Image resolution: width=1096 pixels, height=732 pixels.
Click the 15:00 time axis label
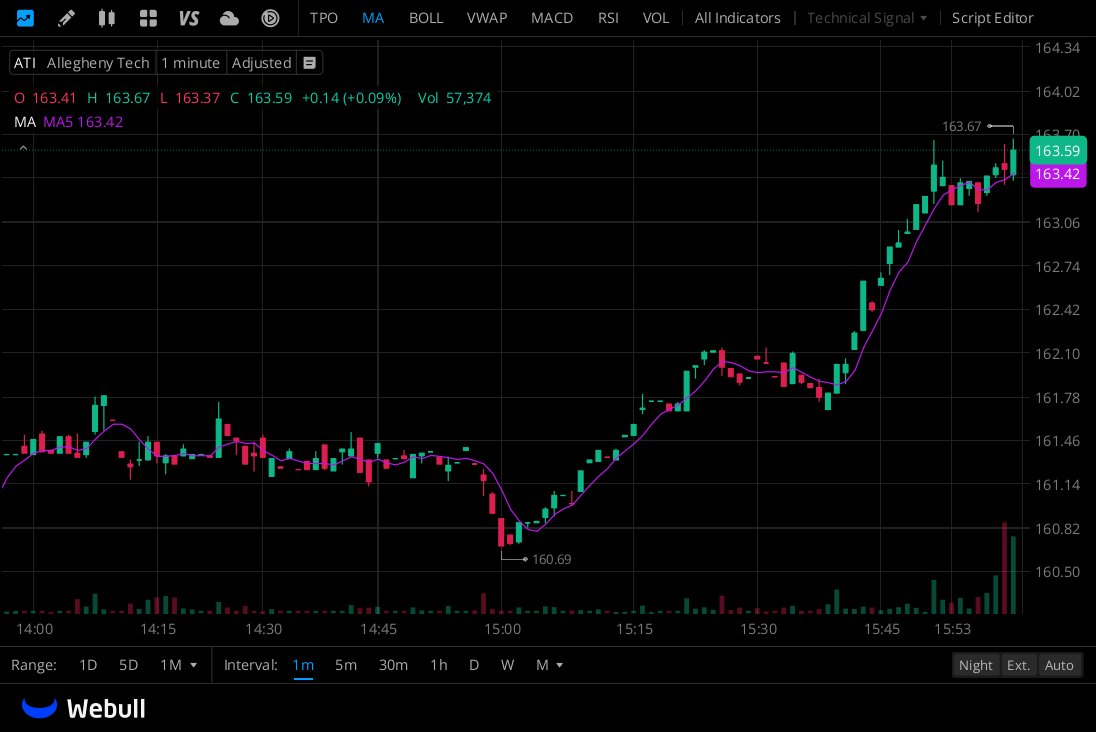[503, 629]
